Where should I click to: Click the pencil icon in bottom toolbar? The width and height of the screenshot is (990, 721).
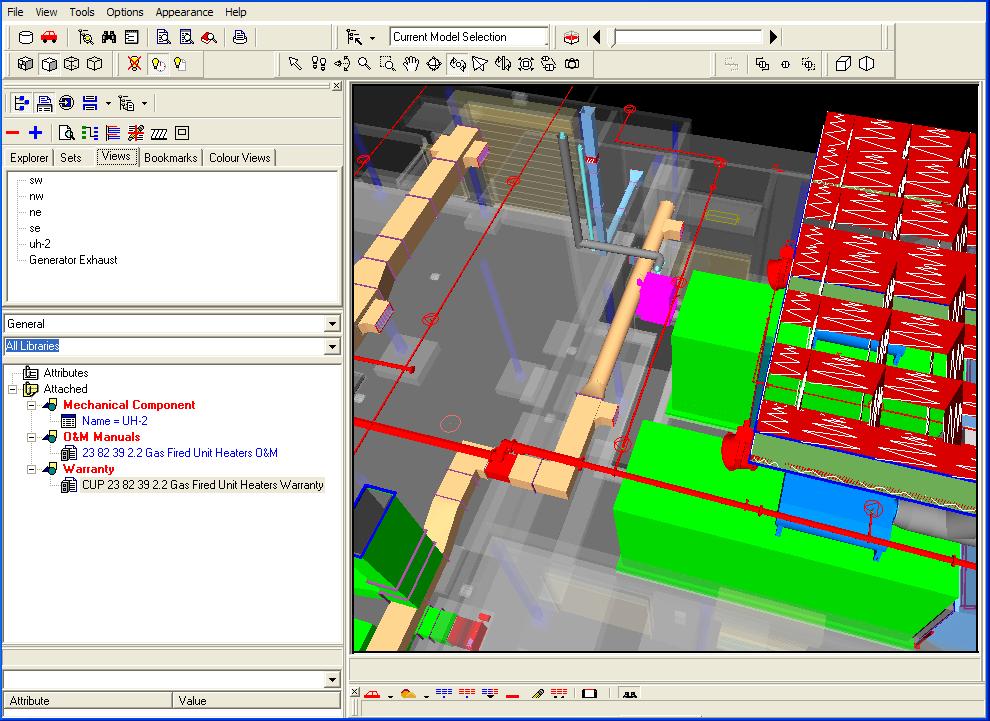(537, 693)
